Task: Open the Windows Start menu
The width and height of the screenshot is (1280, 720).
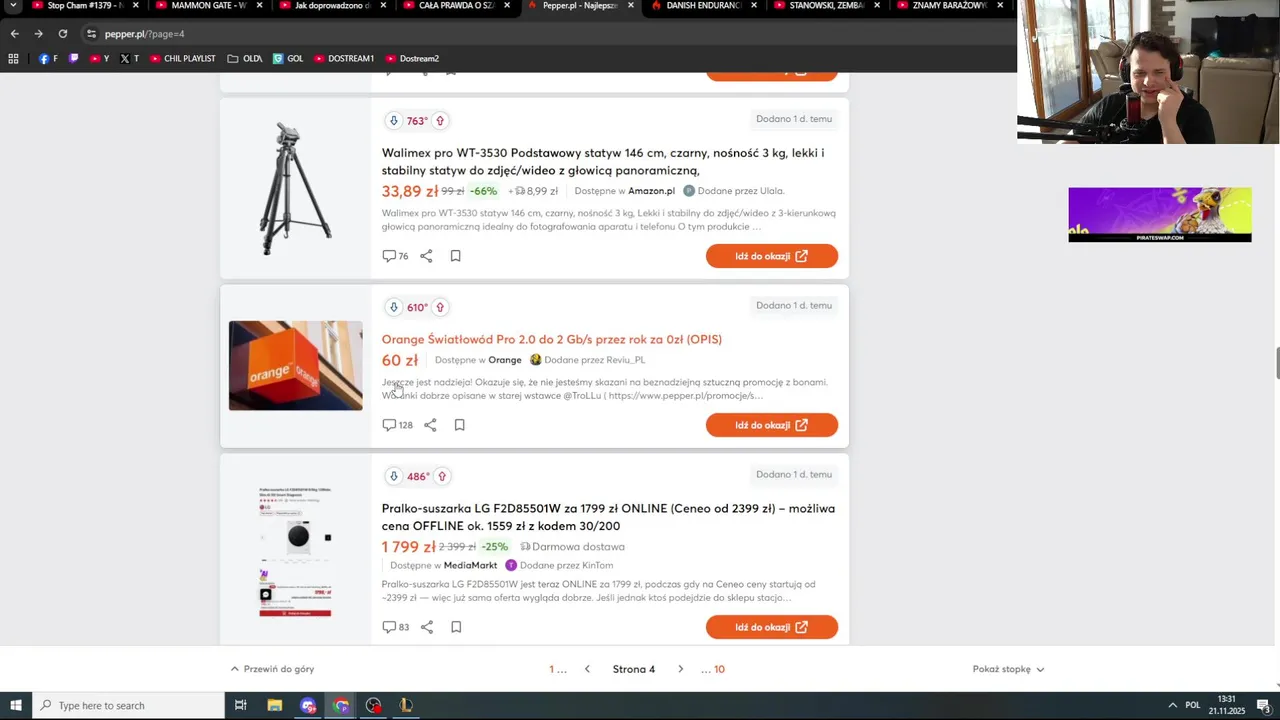Action: point(16,706)
